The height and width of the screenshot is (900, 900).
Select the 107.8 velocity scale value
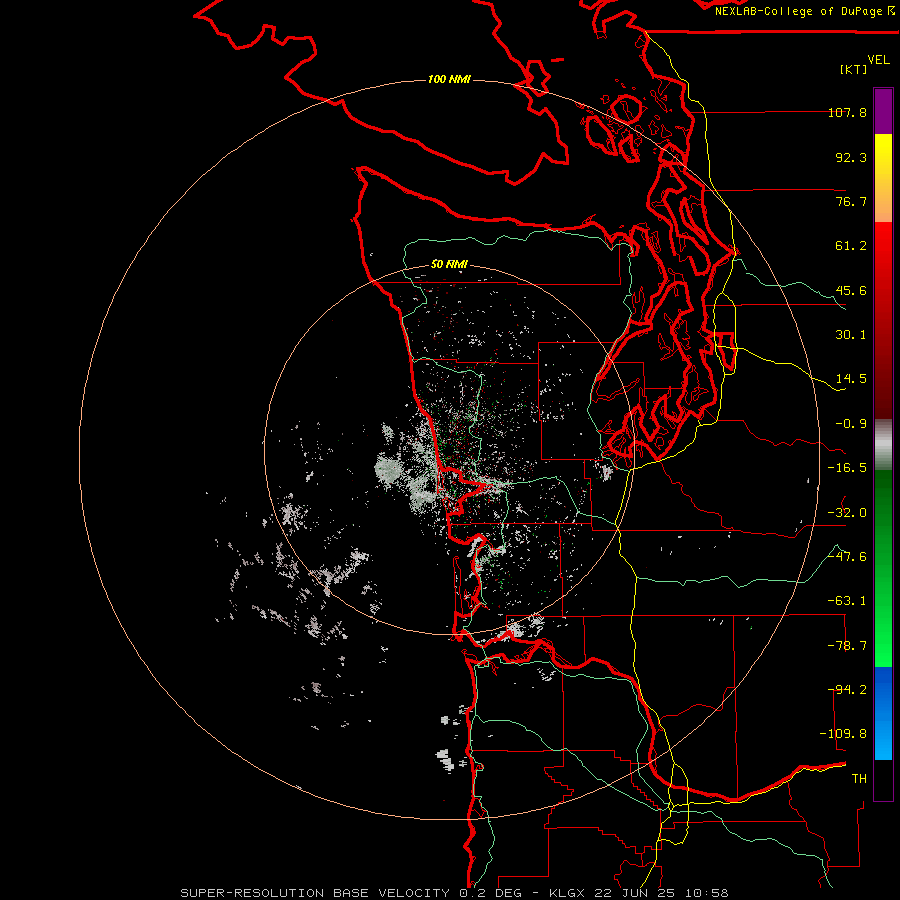coord(847,112)
